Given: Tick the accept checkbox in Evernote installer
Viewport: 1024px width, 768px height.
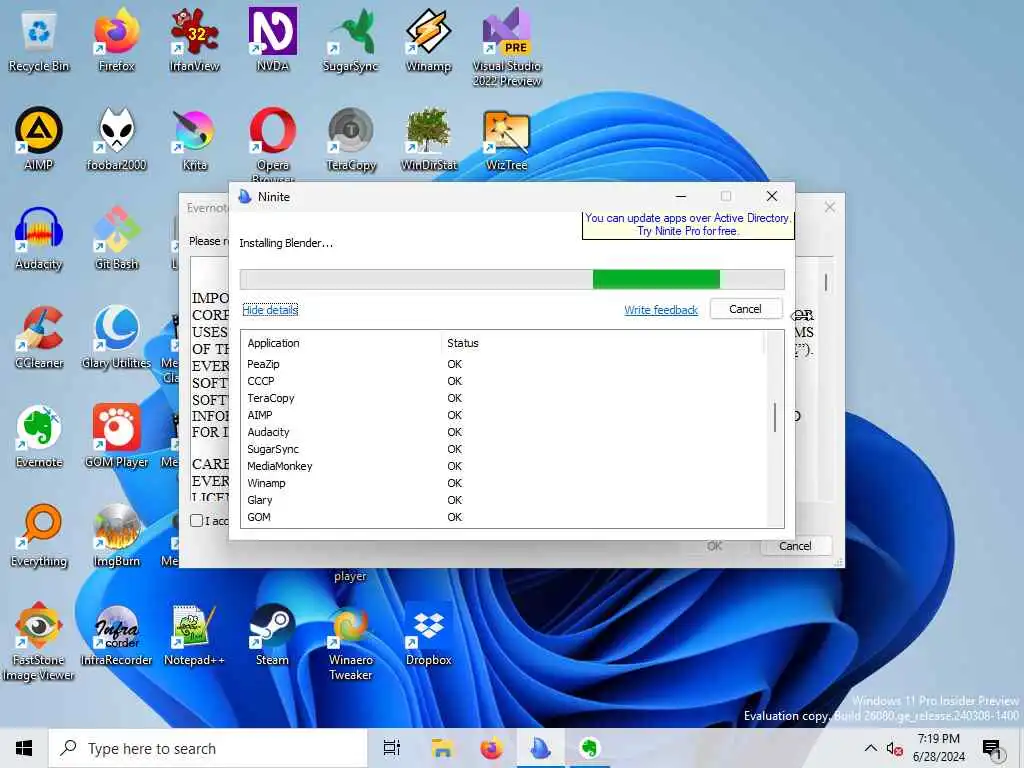Looking at the screenshot, I should coord(197,520).
